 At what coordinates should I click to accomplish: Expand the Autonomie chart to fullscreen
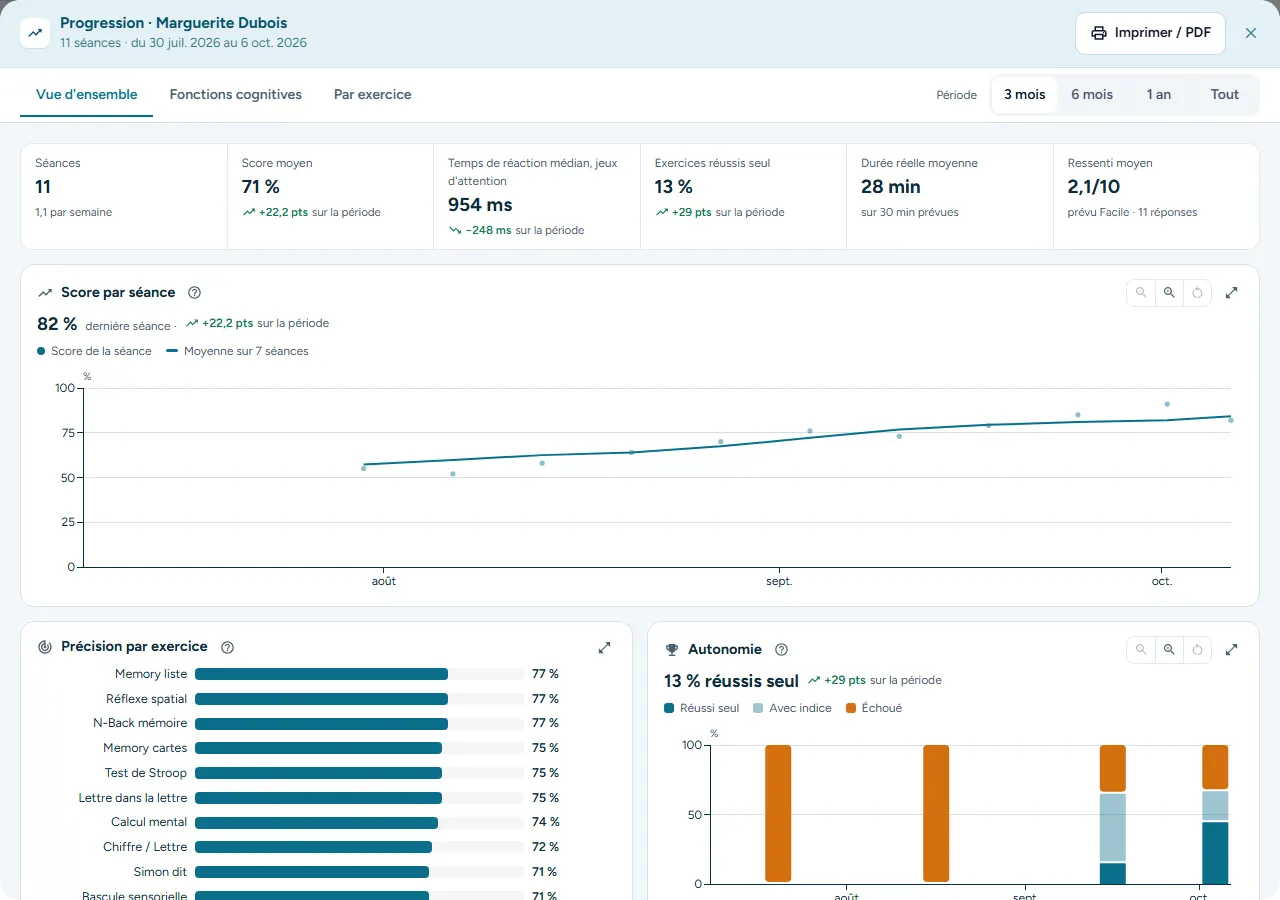1232,650
